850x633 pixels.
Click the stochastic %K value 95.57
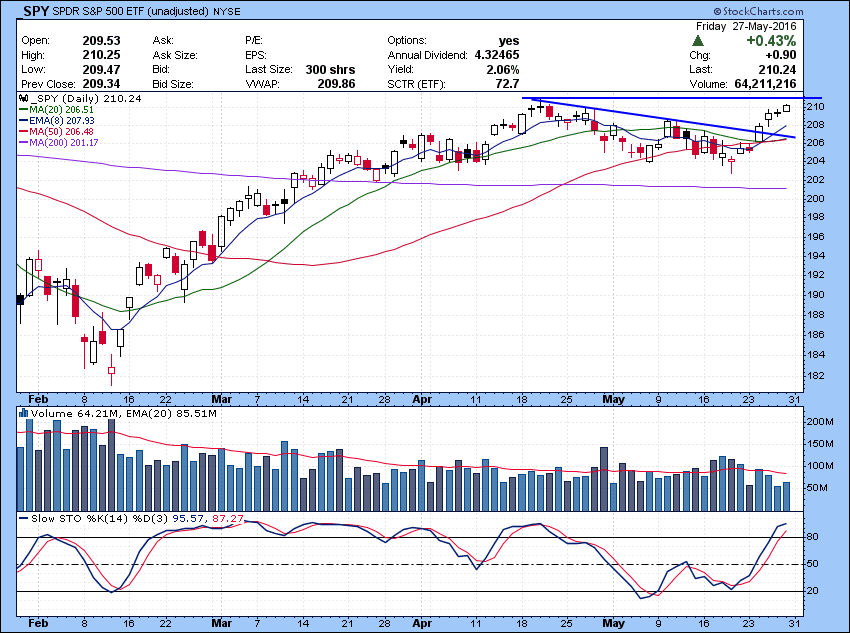pyautogui.click(x=188, y=518)
